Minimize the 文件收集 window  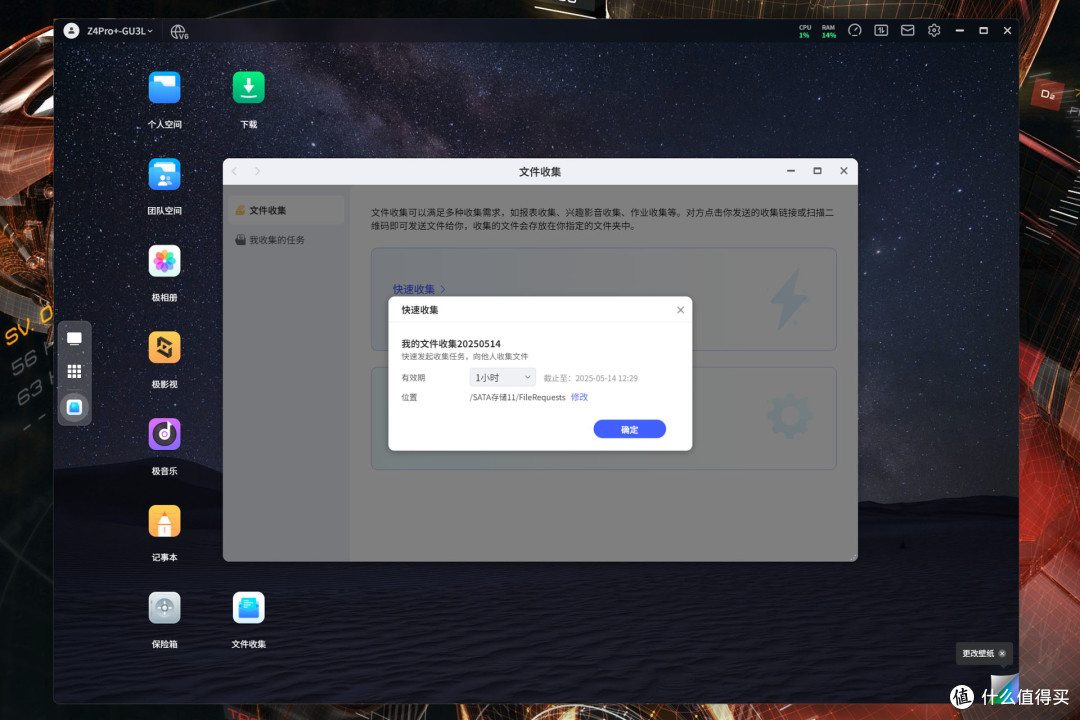(x=791, y=171)
